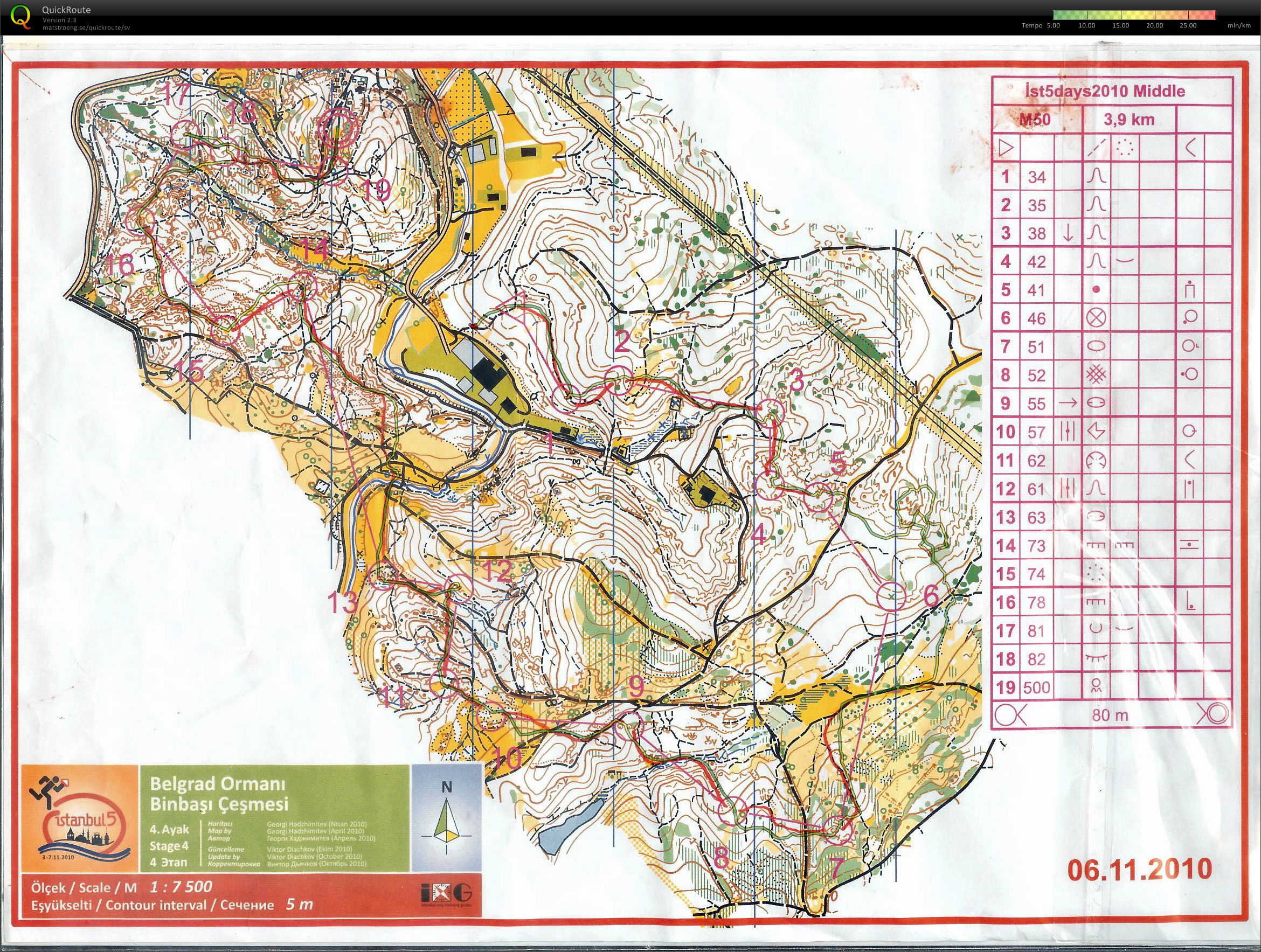
Task: Click the IOG club logo in legend
Action: coord(446,893)
